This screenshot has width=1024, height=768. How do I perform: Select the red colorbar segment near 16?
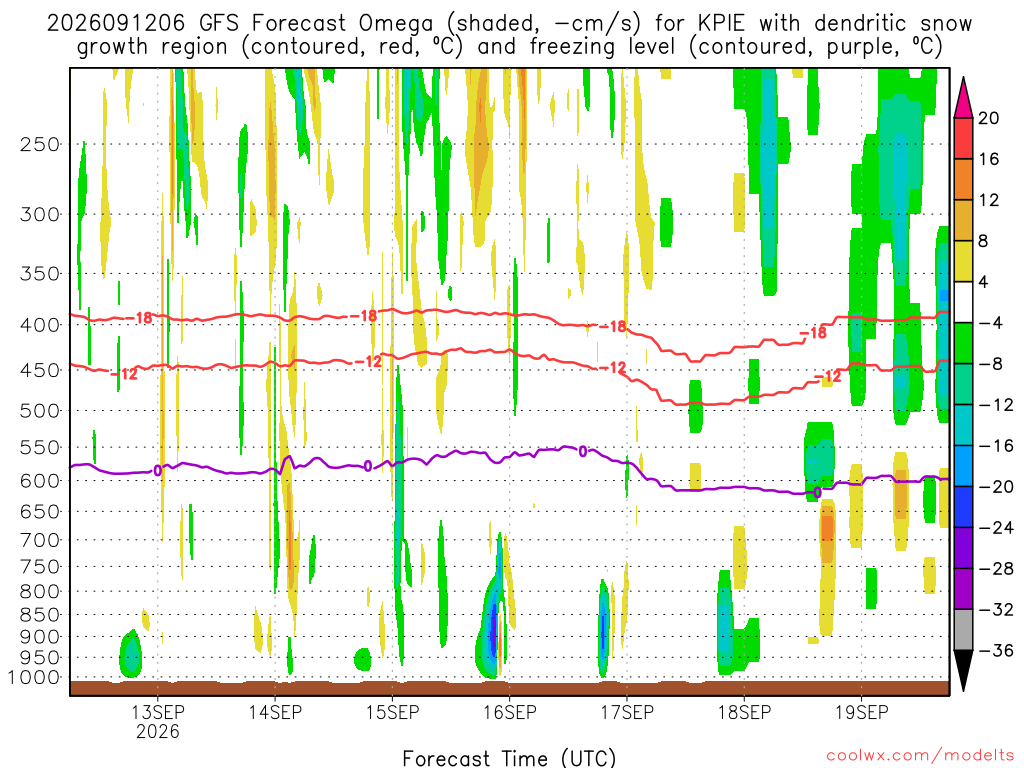point(963,138)
